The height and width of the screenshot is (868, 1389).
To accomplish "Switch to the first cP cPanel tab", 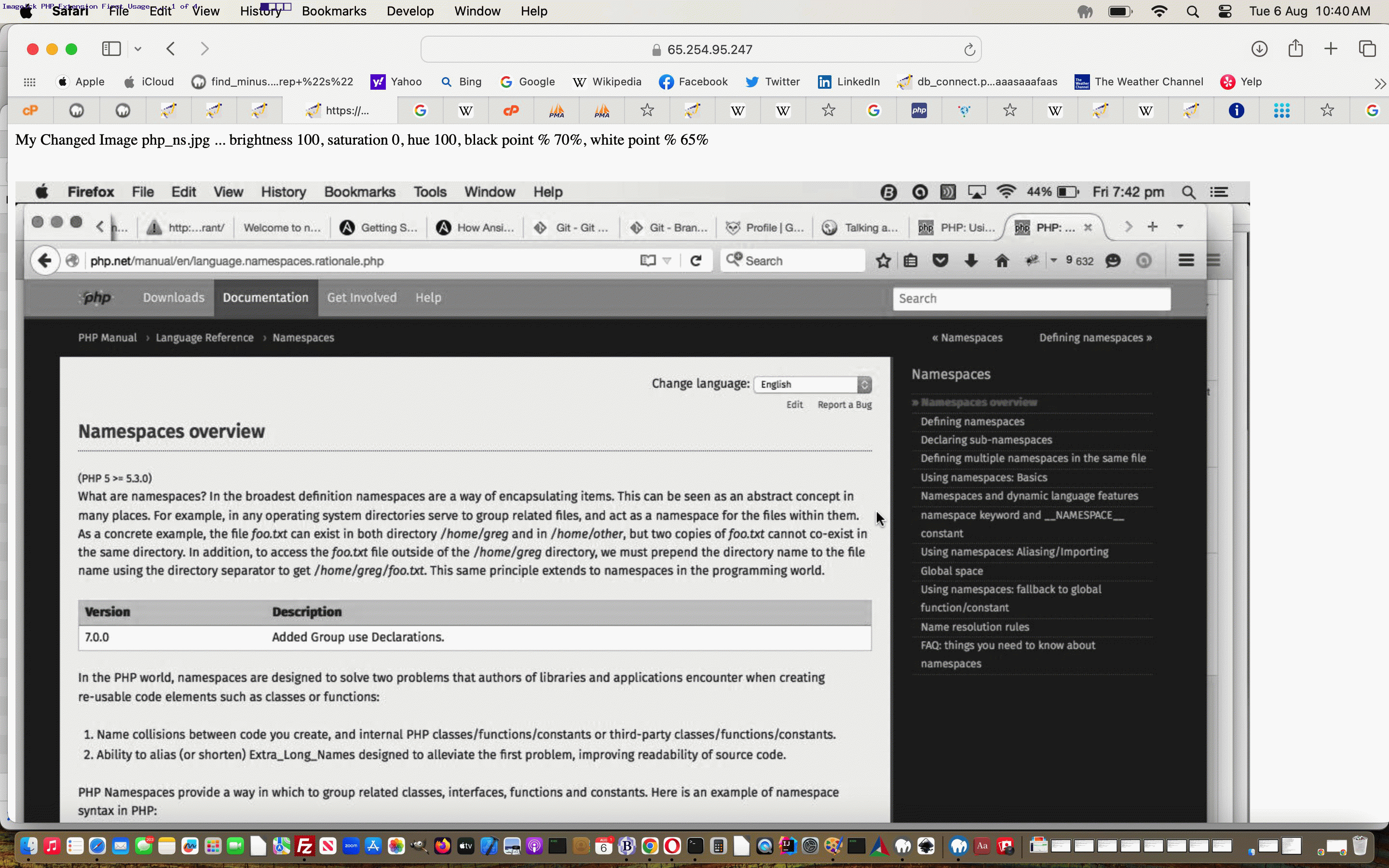I will click(x=30, y=110).
